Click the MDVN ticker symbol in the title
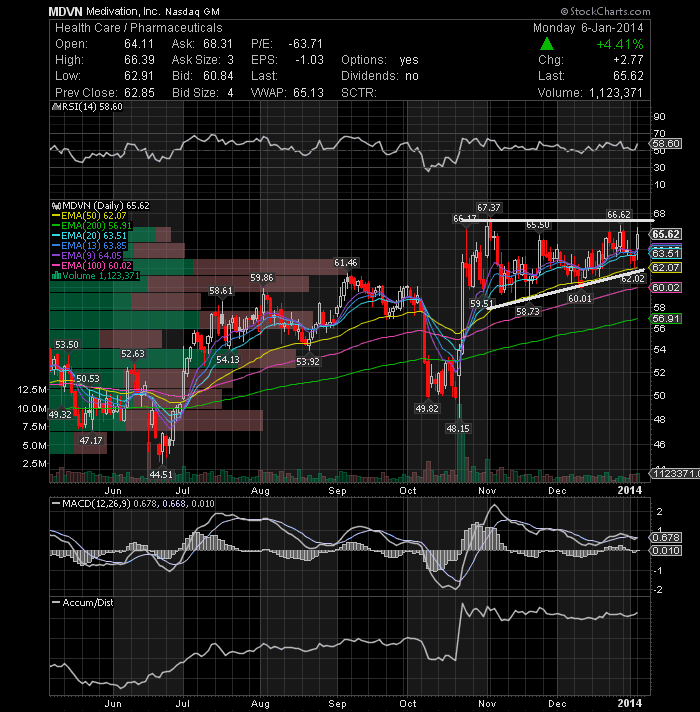700x712 pixels. (65, 11)
